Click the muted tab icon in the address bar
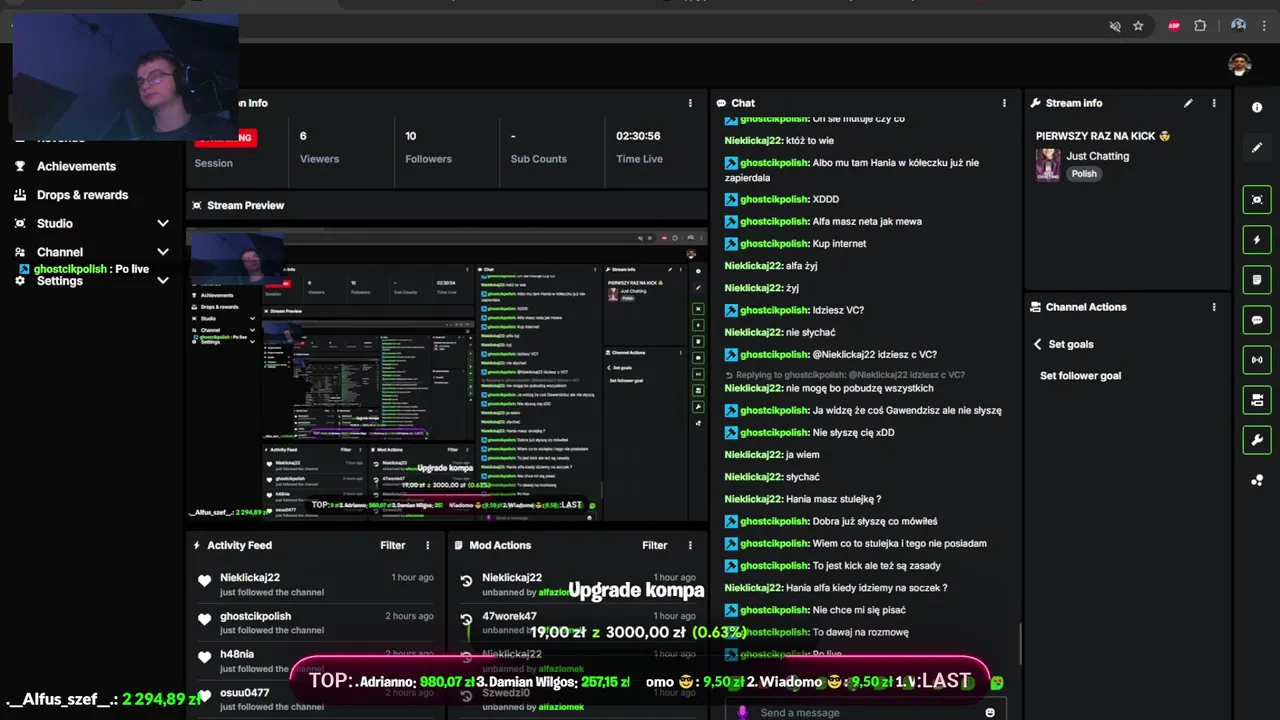 tap(1115, 26)
